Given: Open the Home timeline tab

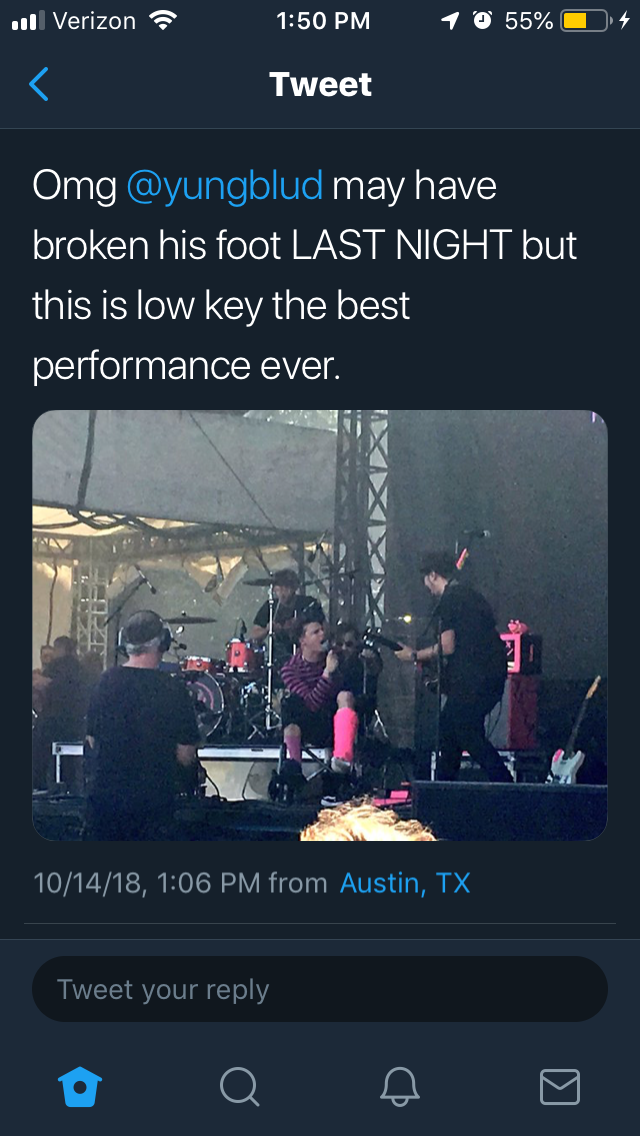Looking at the screenshot, I should pyautogui.click(x=80, y=1087).
